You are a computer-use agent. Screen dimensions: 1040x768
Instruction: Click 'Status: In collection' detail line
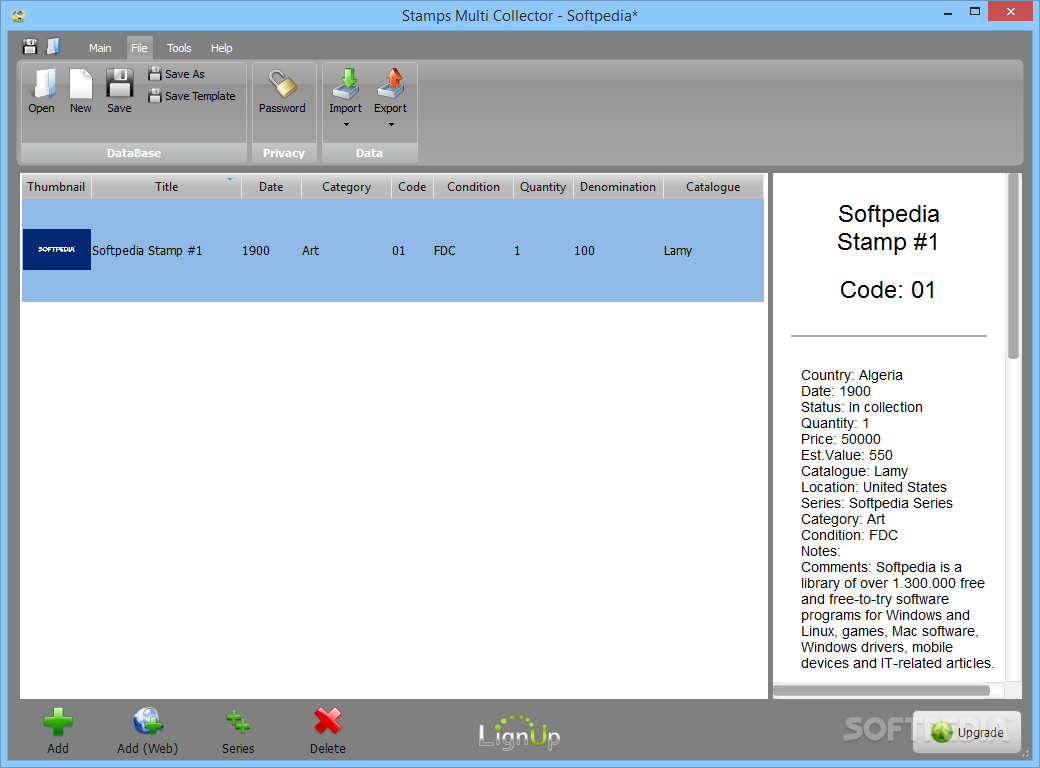pos(862,407)
